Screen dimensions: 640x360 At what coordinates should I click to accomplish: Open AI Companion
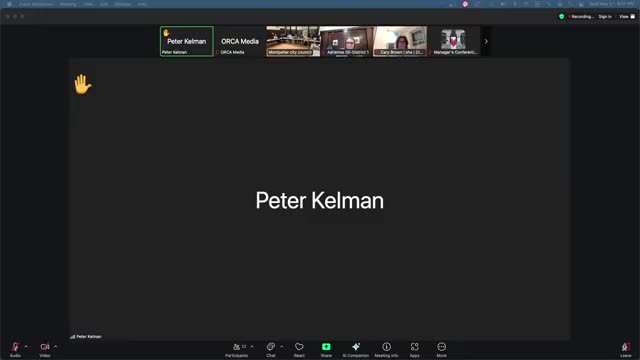click(x=356, y=350)
